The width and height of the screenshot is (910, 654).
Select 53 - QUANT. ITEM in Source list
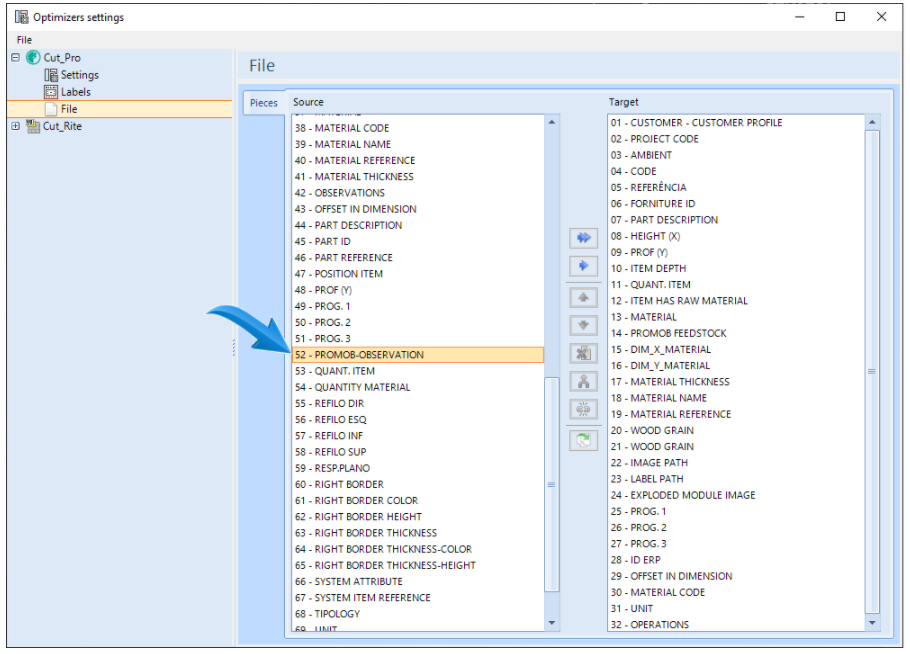click(418, 371)
